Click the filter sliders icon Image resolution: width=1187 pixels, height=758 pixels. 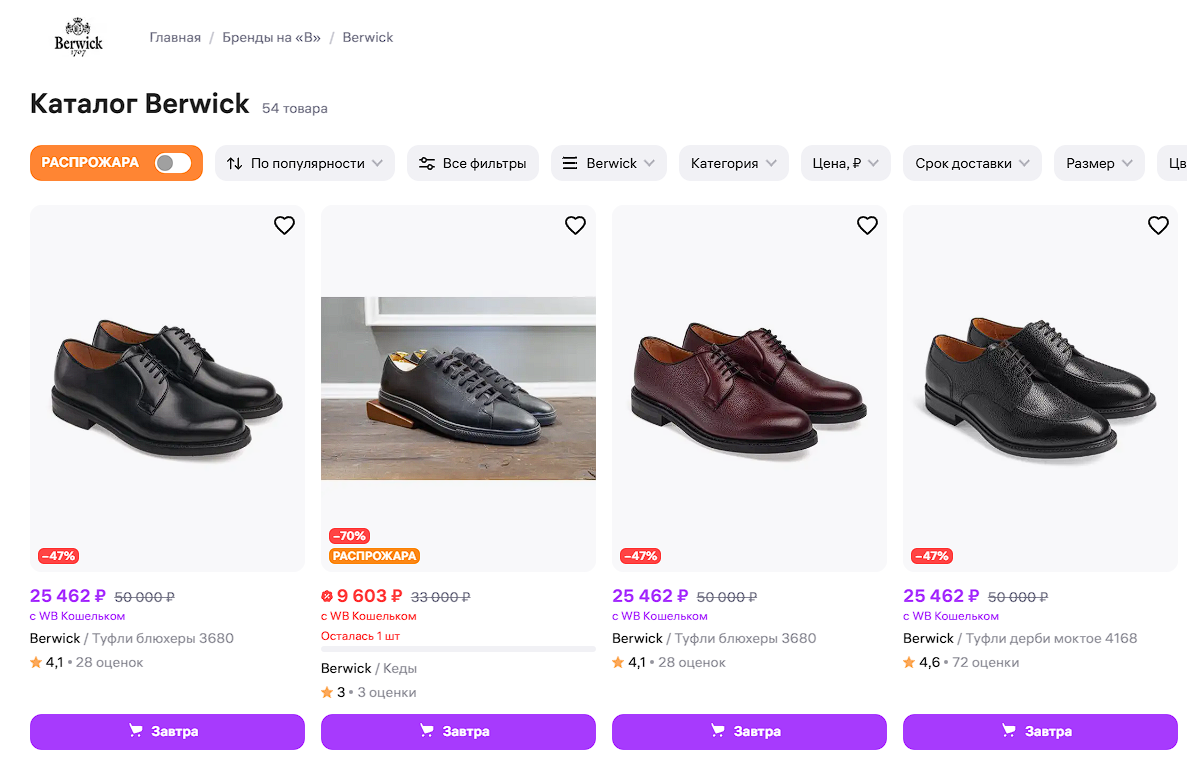click(427, 163)
